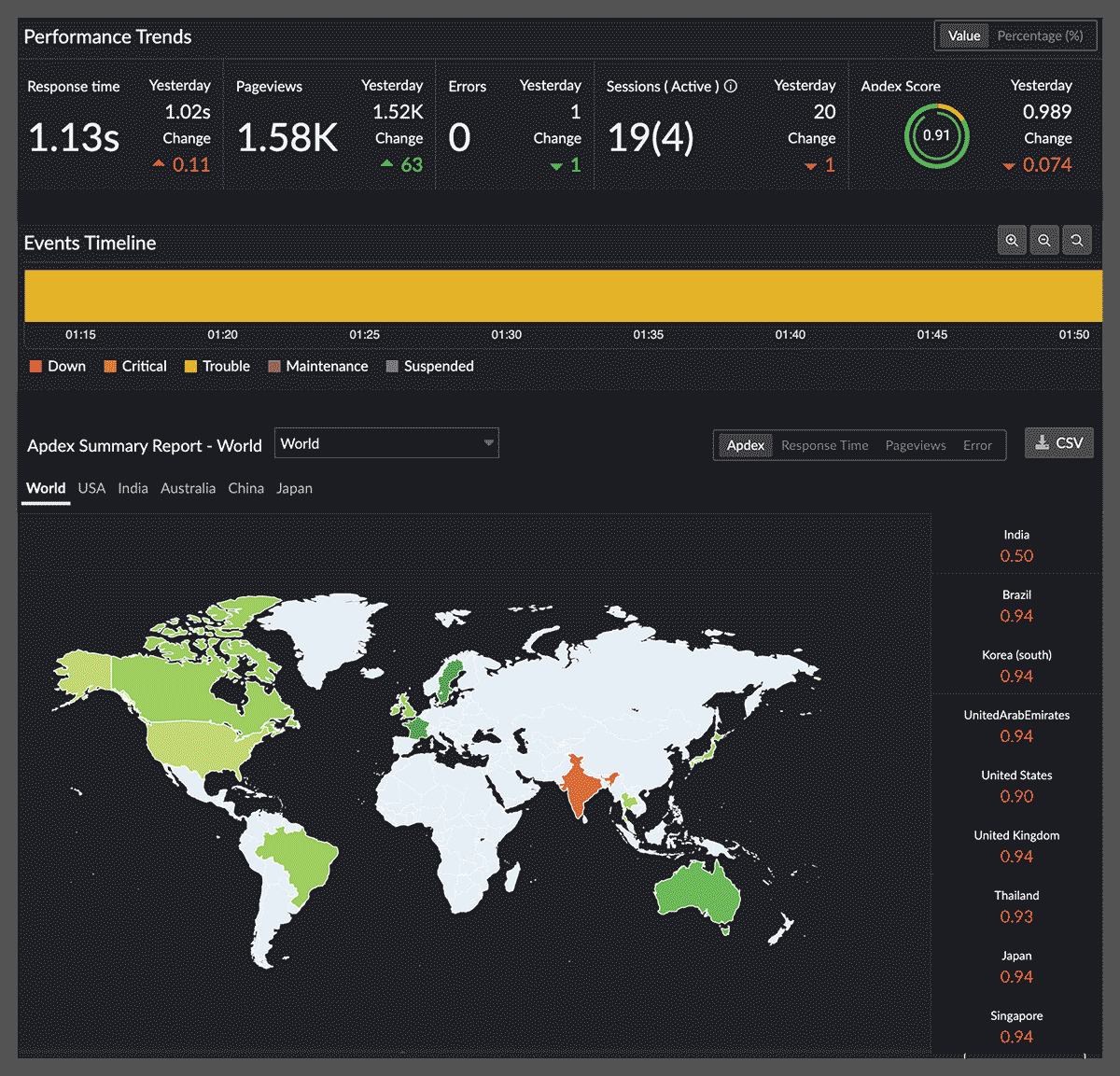This screenshot has height=1076, width=1120.
Task: Switch to the USA tab
Action: click(x=91, y=488)
